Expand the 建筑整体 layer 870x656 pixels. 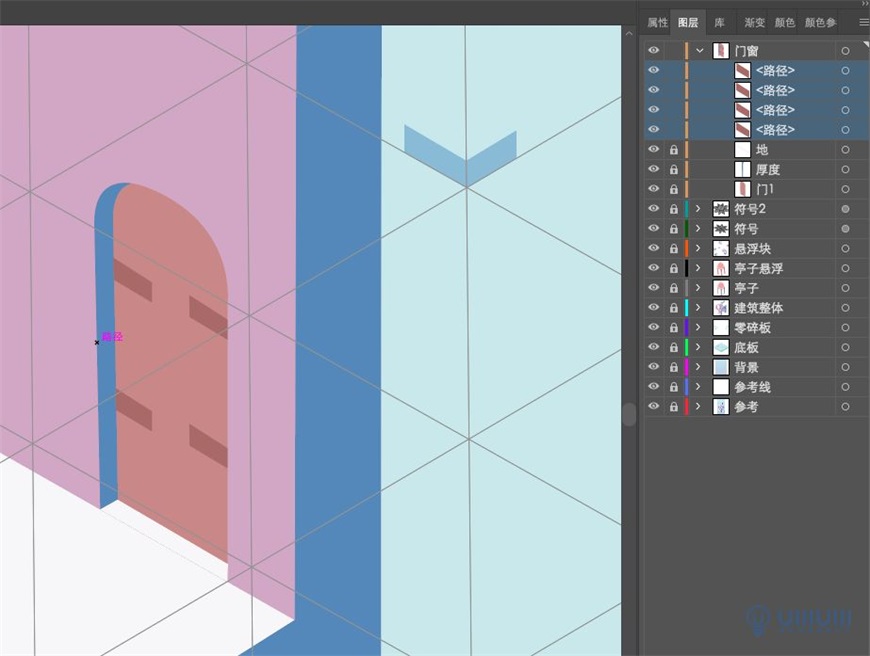[698, 307]
